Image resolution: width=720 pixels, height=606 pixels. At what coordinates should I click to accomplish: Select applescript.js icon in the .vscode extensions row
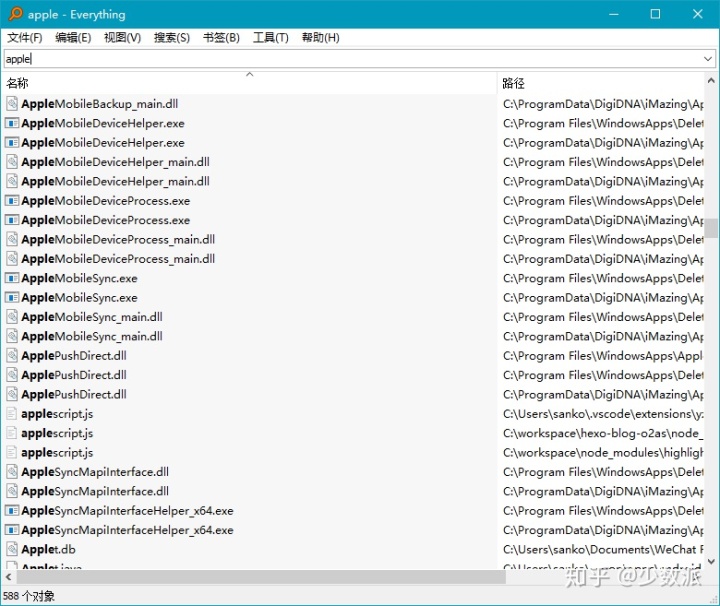pyautogui.click(x=12, y=414)
